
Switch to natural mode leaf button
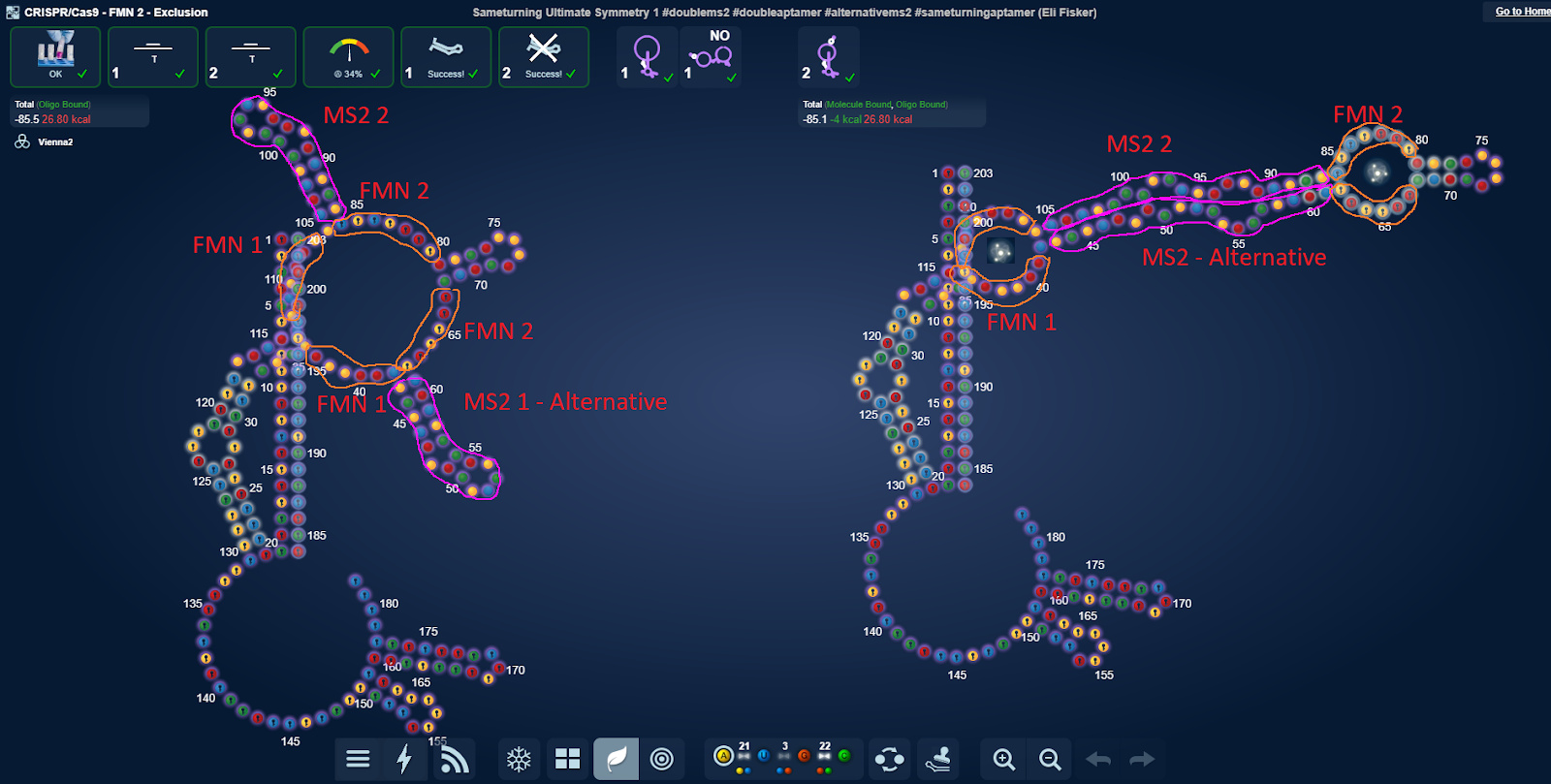pos(616,759)
